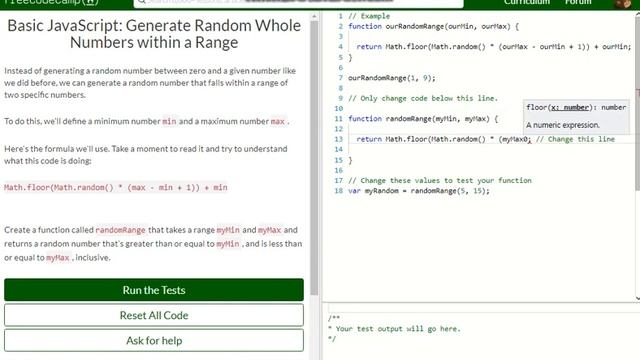Click the search magnifier icon

pos(141,2)
